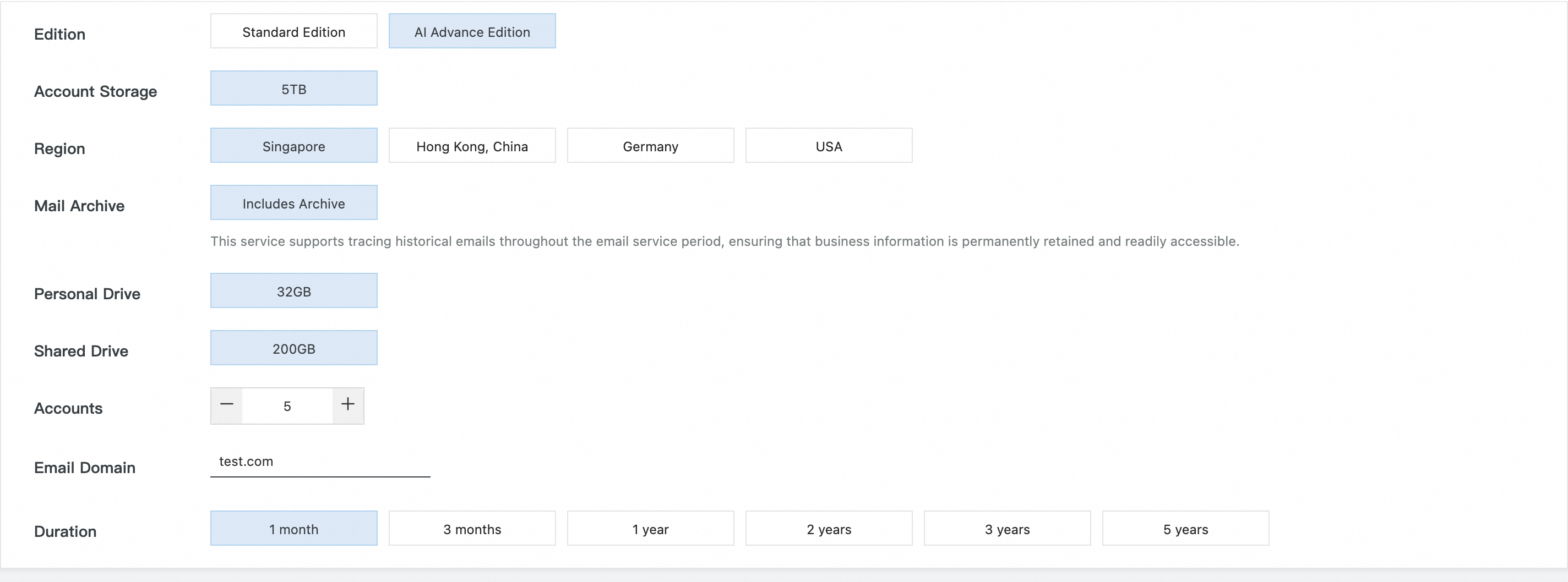Choose USA region

point(829,146)
